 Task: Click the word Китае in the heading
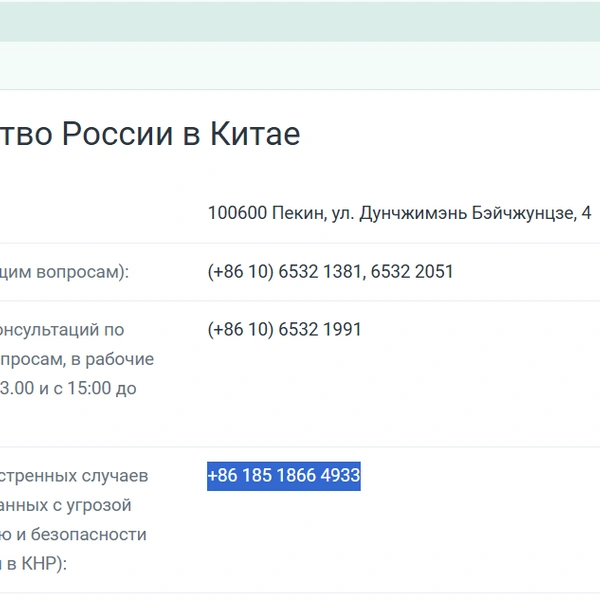pyautogui.click(x=255, y=134)
